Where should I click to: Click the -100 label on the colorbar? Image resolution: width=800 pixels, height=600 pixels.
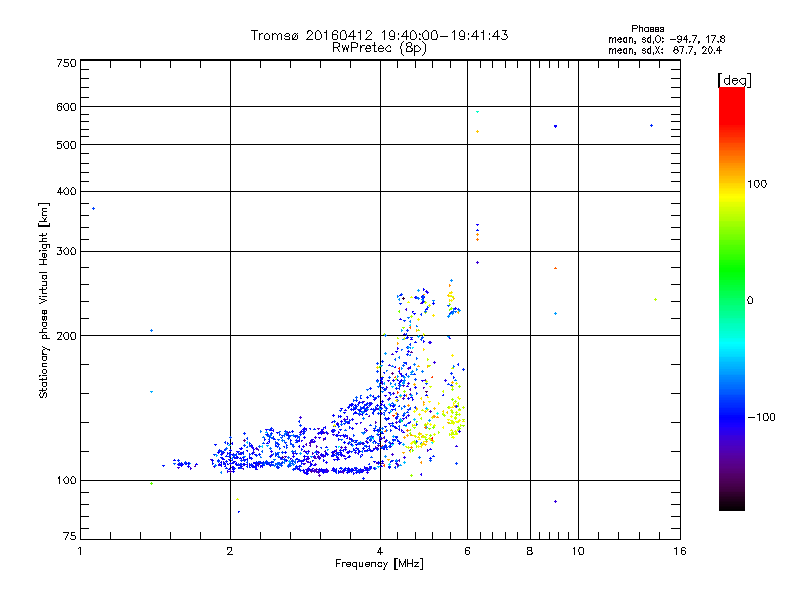tap(762, 417)
